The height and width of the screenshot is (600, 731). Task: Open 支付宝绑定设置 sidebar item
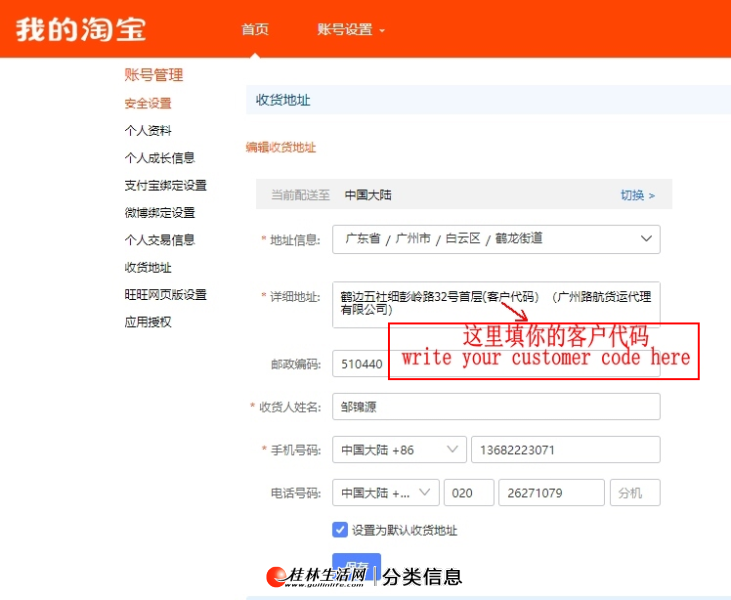point(165,186)
